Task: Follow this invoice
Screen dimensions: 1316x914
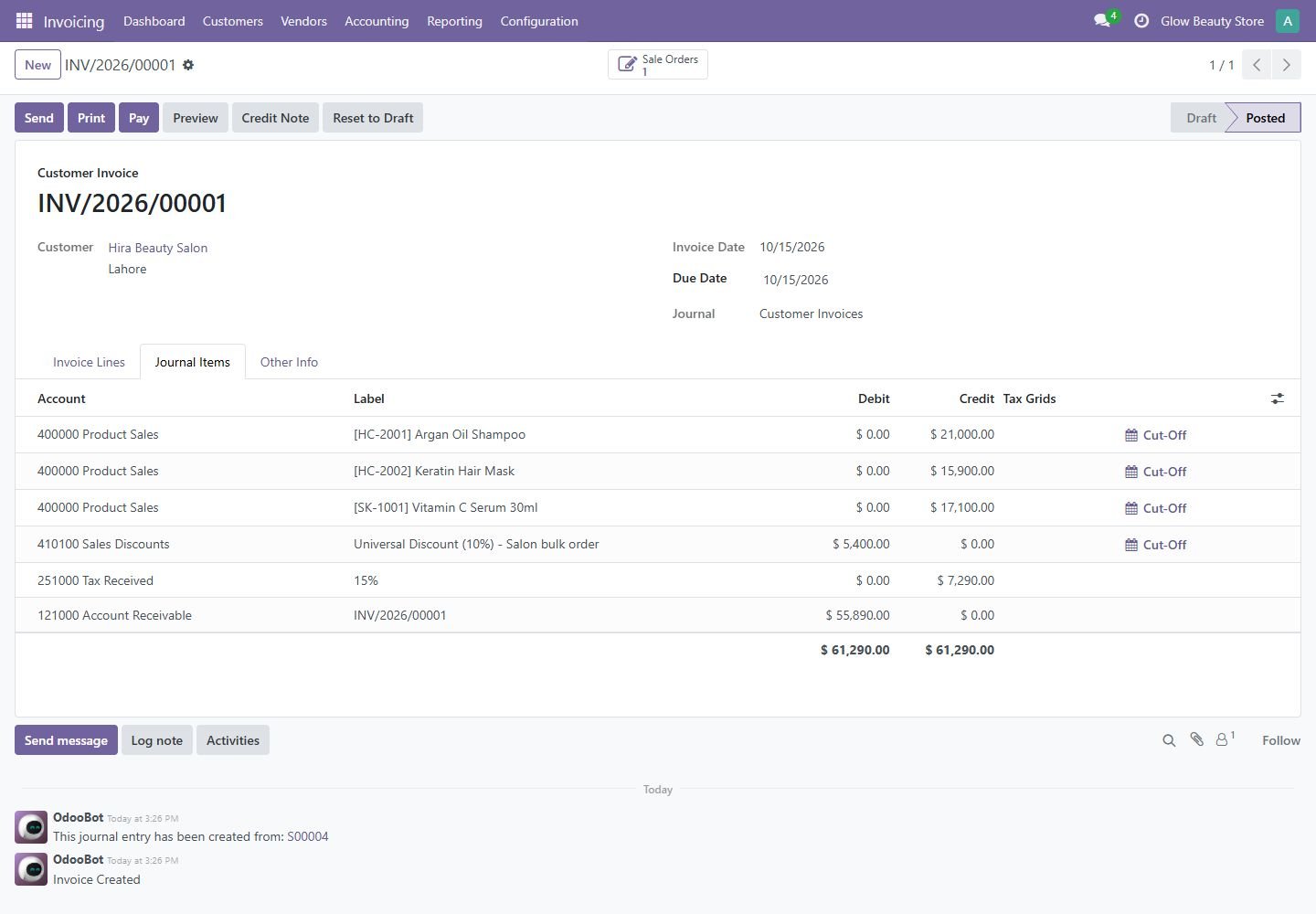Action: [x=1281, y=740]
